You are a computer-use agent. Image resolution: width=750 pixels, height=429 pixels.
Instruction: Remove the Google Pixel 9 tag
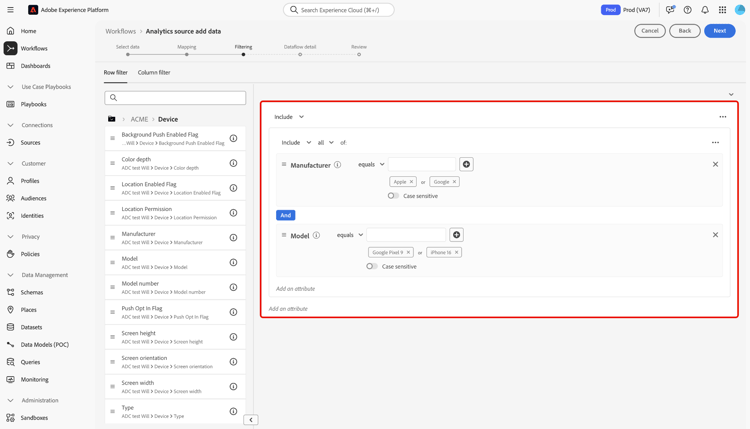(408, 253)
